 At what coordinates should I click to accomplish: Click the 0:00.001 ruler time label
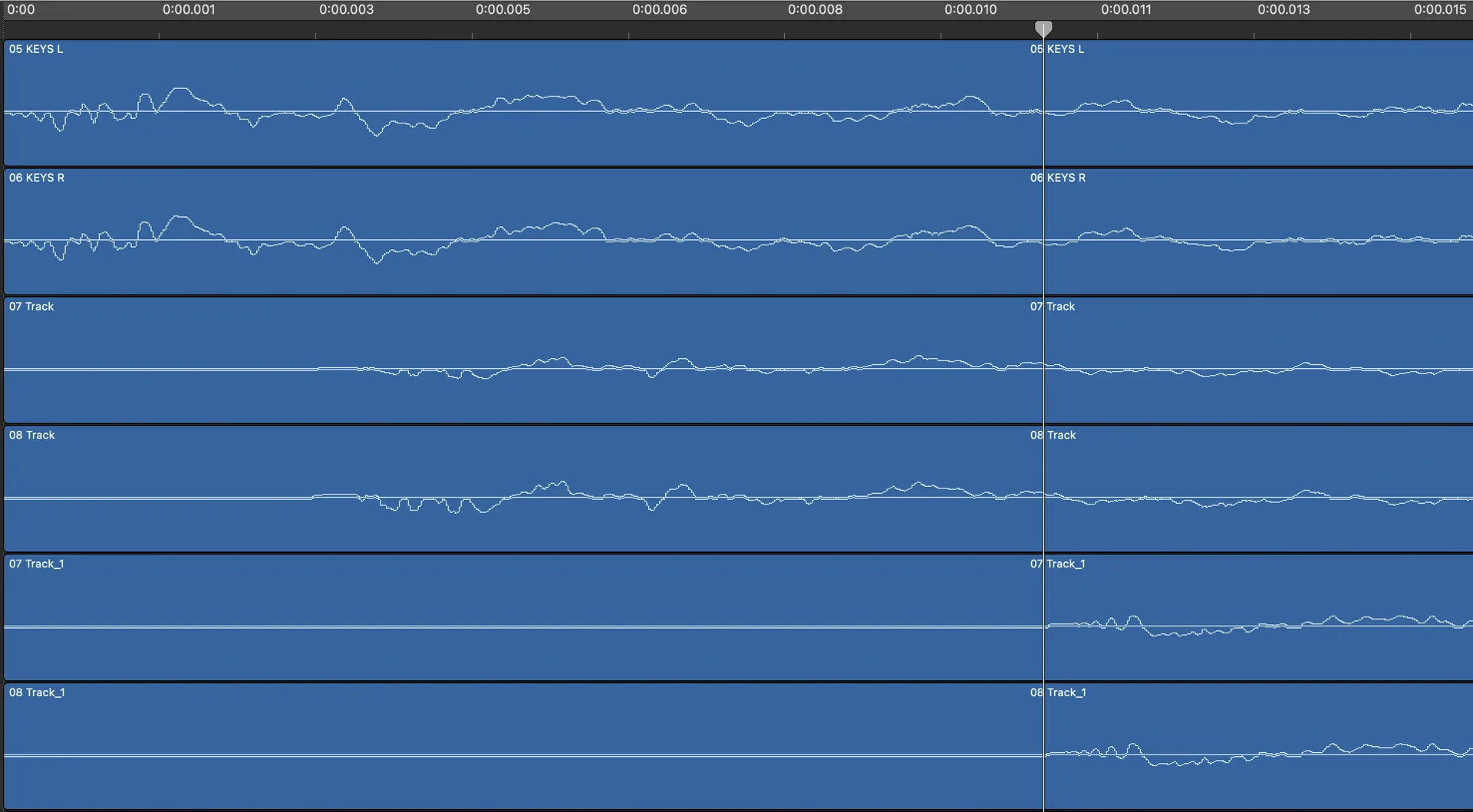tap(189, 10)
